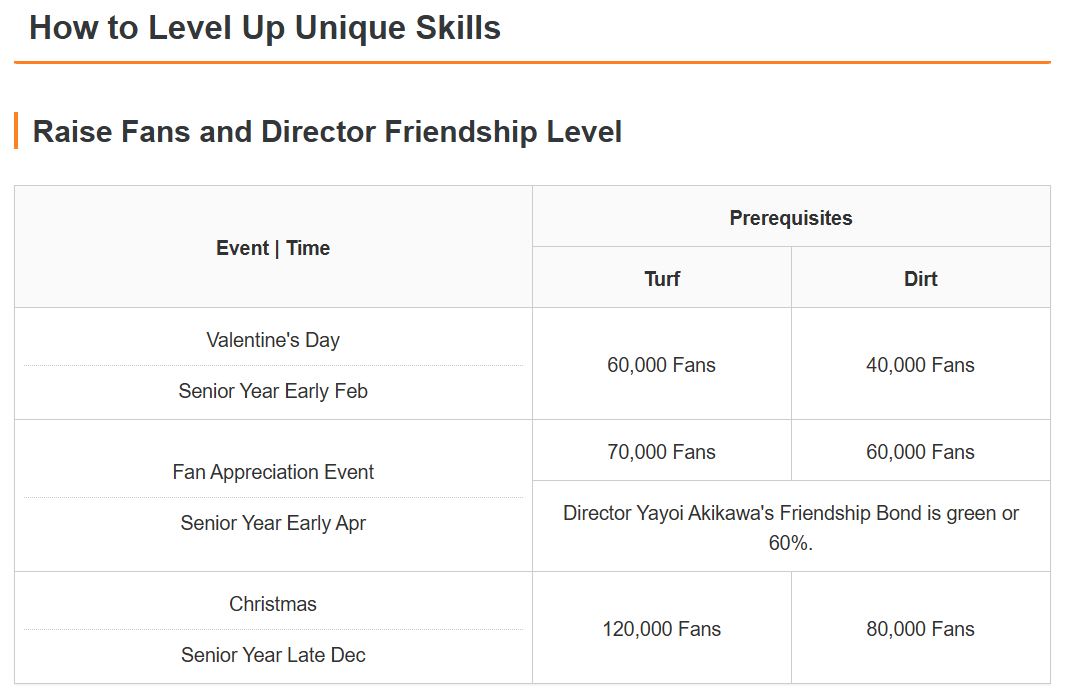Click the "Raise Fans and Director Friendship Level" subheading
The image size is (1066, 692).
[327, 132]
